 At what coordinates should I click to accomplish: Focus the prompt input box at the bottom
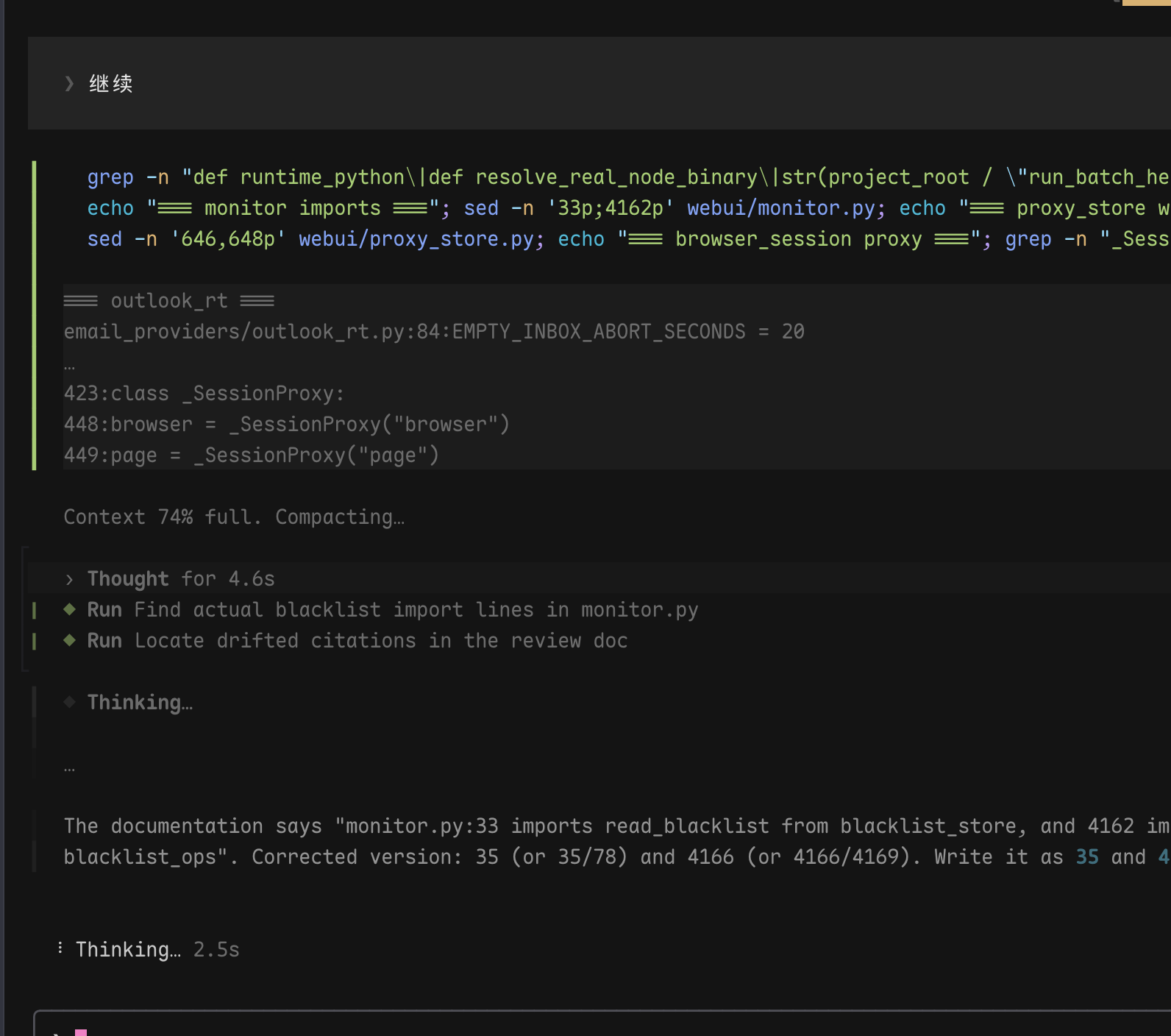pos(602,1023)
